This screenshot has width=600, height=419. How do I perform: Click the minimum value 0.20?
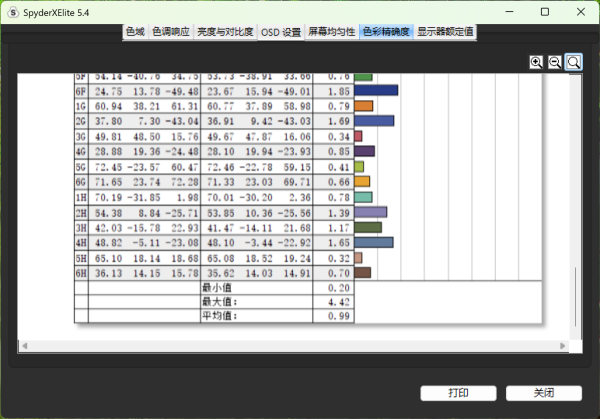click(339, 288)
